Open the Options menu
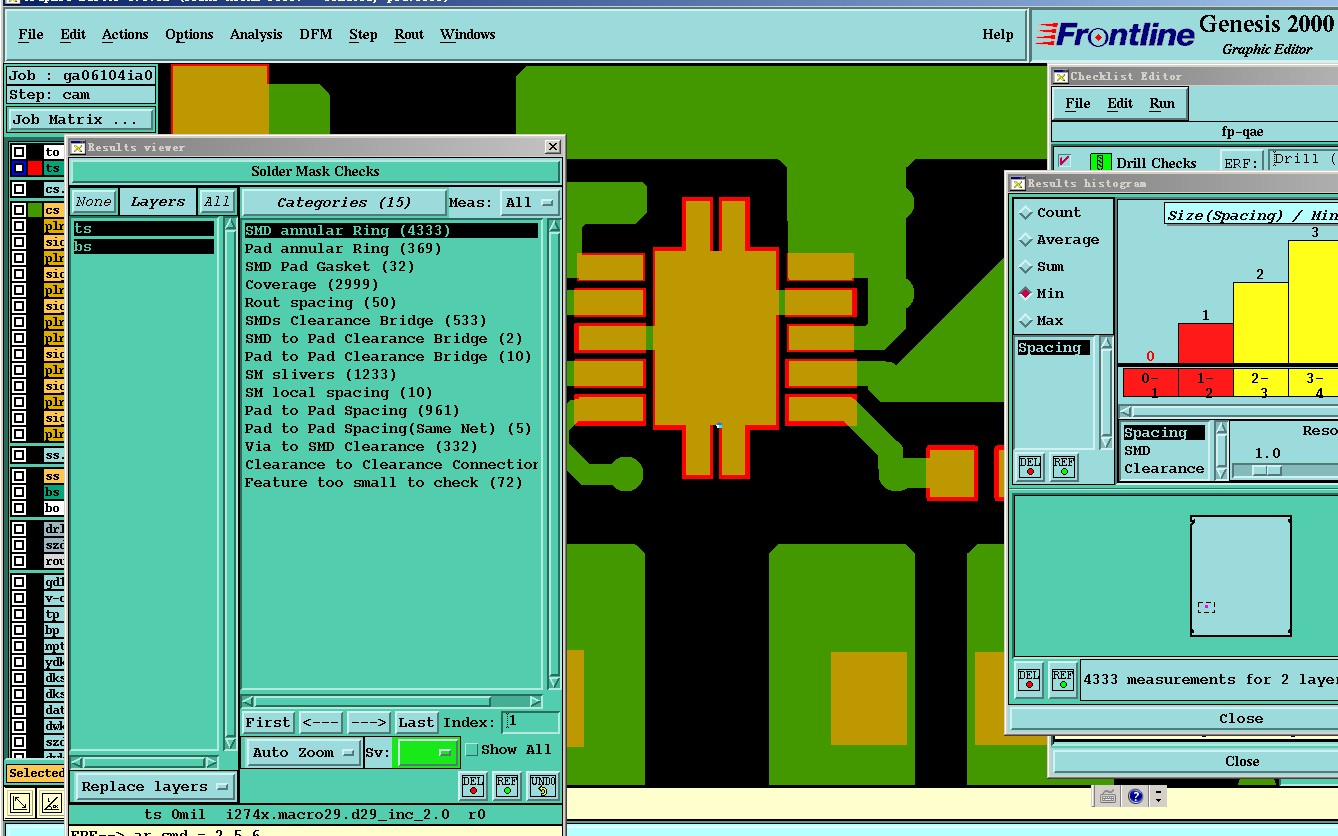Viewport: 1338px width, 836px height. pyautogui.click(x=189, y=34)
